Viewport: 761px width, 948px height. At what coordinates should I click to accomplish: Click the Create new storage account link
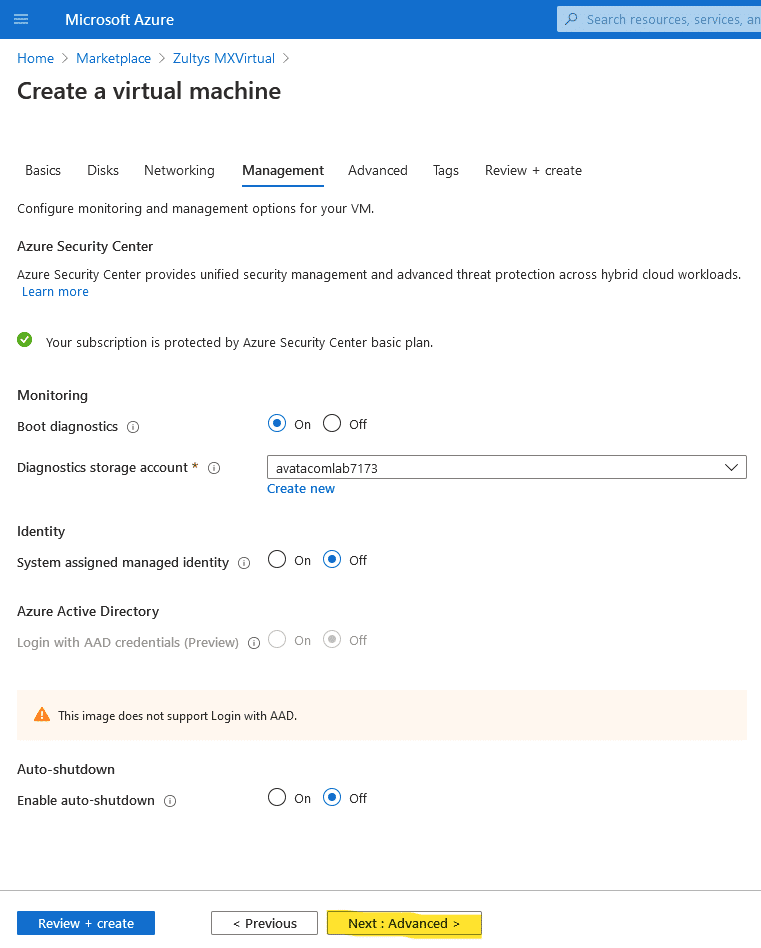(x=301, y=489)
